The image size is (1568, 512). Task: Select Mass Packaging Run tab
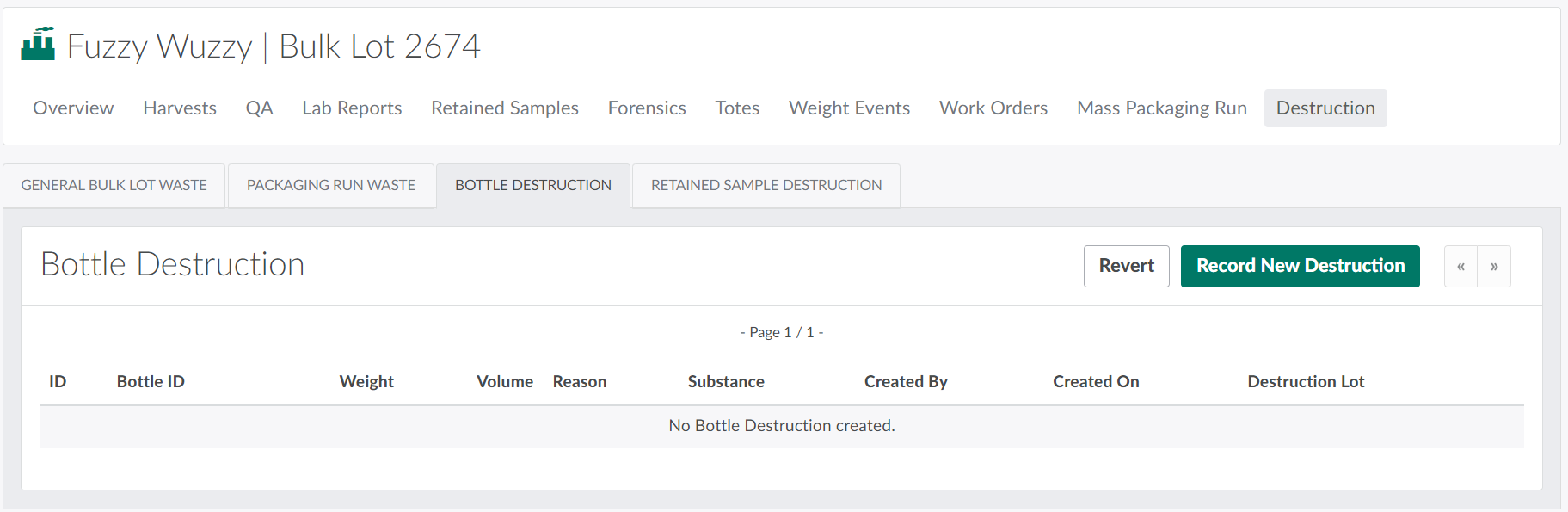pos(1162,108)
